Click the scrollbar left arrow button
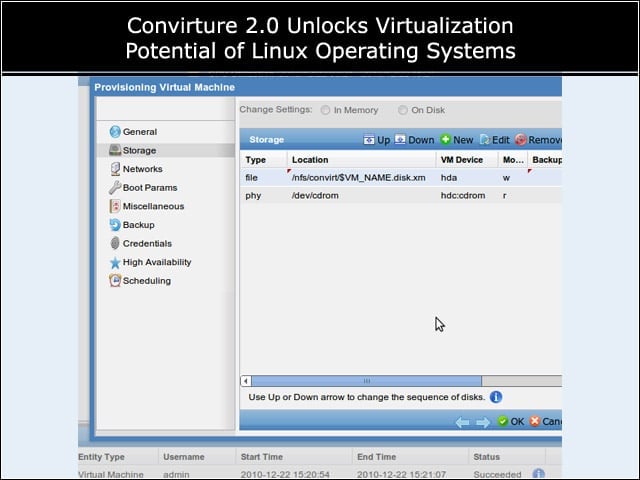 246,381
